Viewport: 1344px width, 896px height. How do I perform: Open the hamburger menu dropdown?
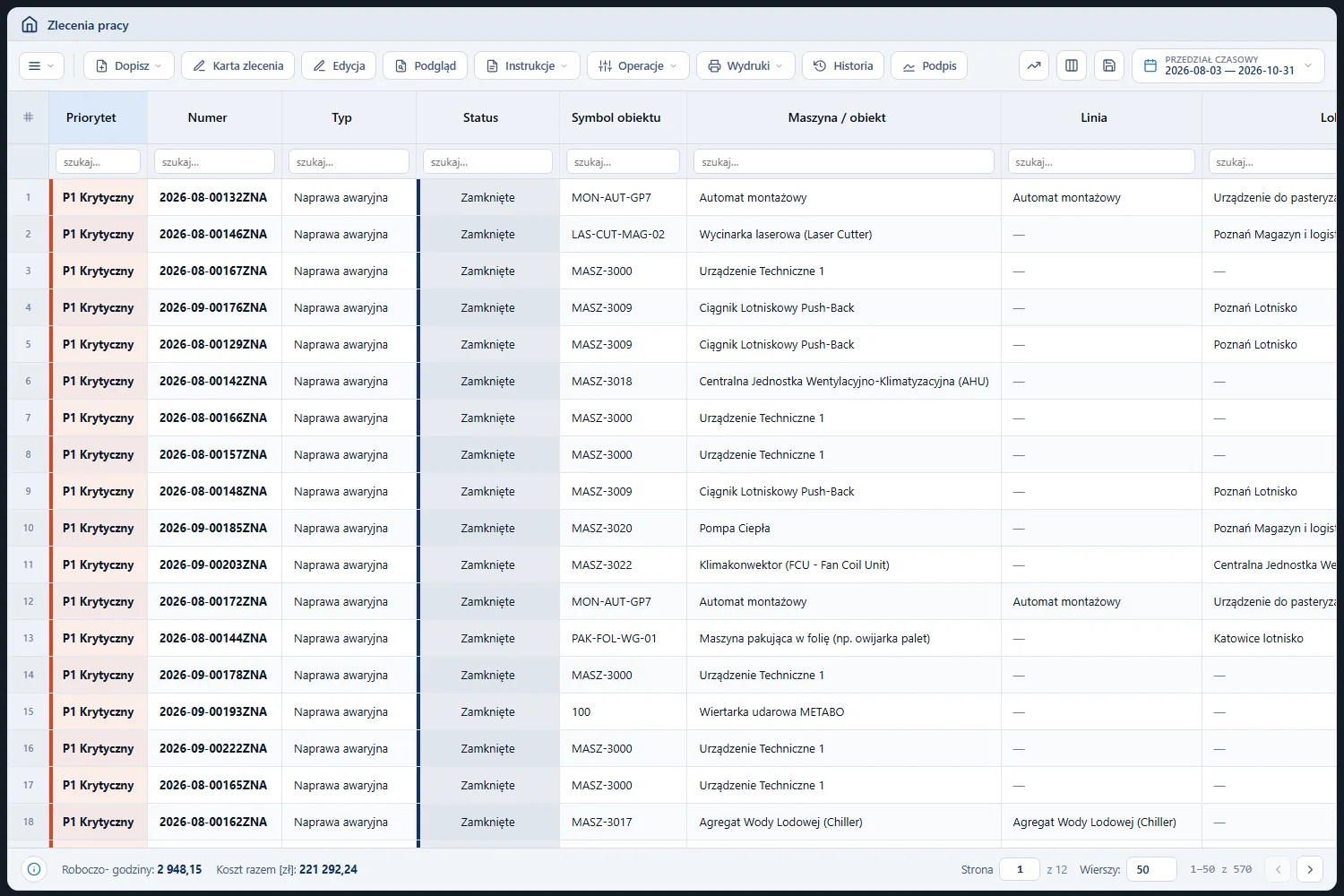point(41,65)
